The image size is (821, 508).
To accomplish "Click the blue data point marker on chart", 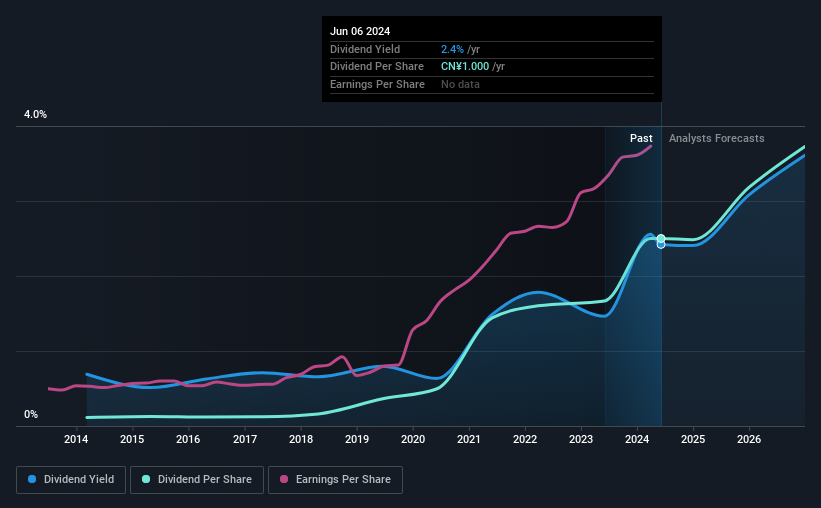I will 661,245.
